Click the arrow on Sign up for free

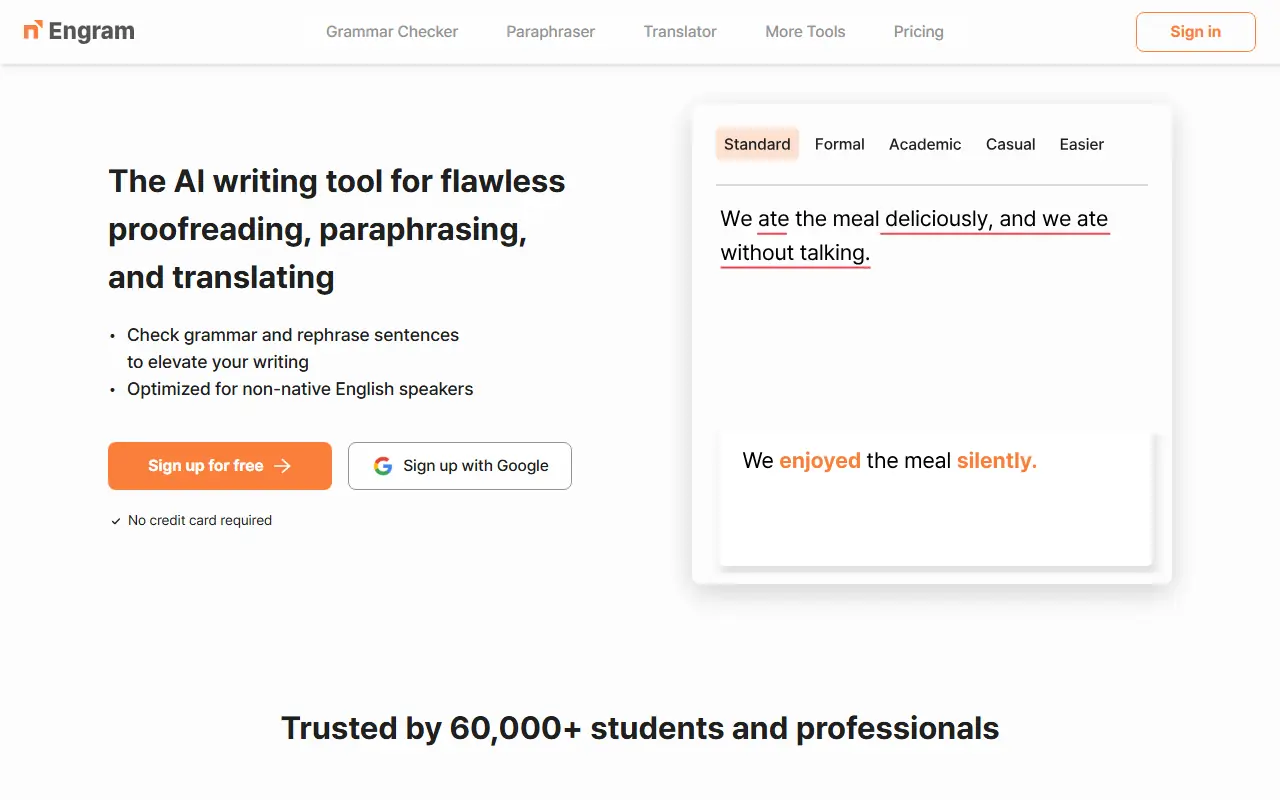click(283, 466)
